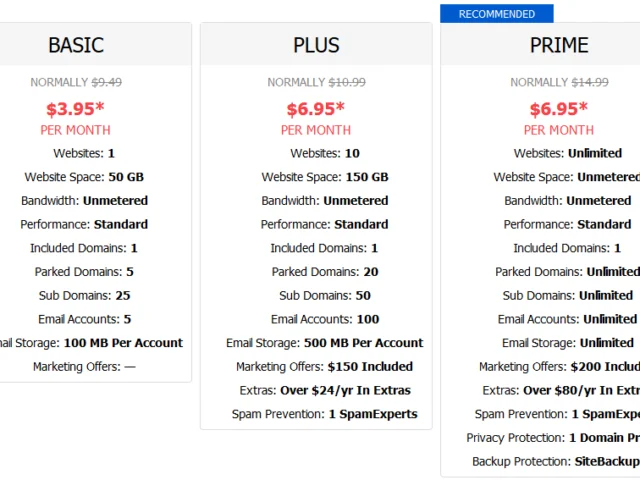640x480 pixels.
Task: Select the PRIME plan heading
Action: (559, 45)
